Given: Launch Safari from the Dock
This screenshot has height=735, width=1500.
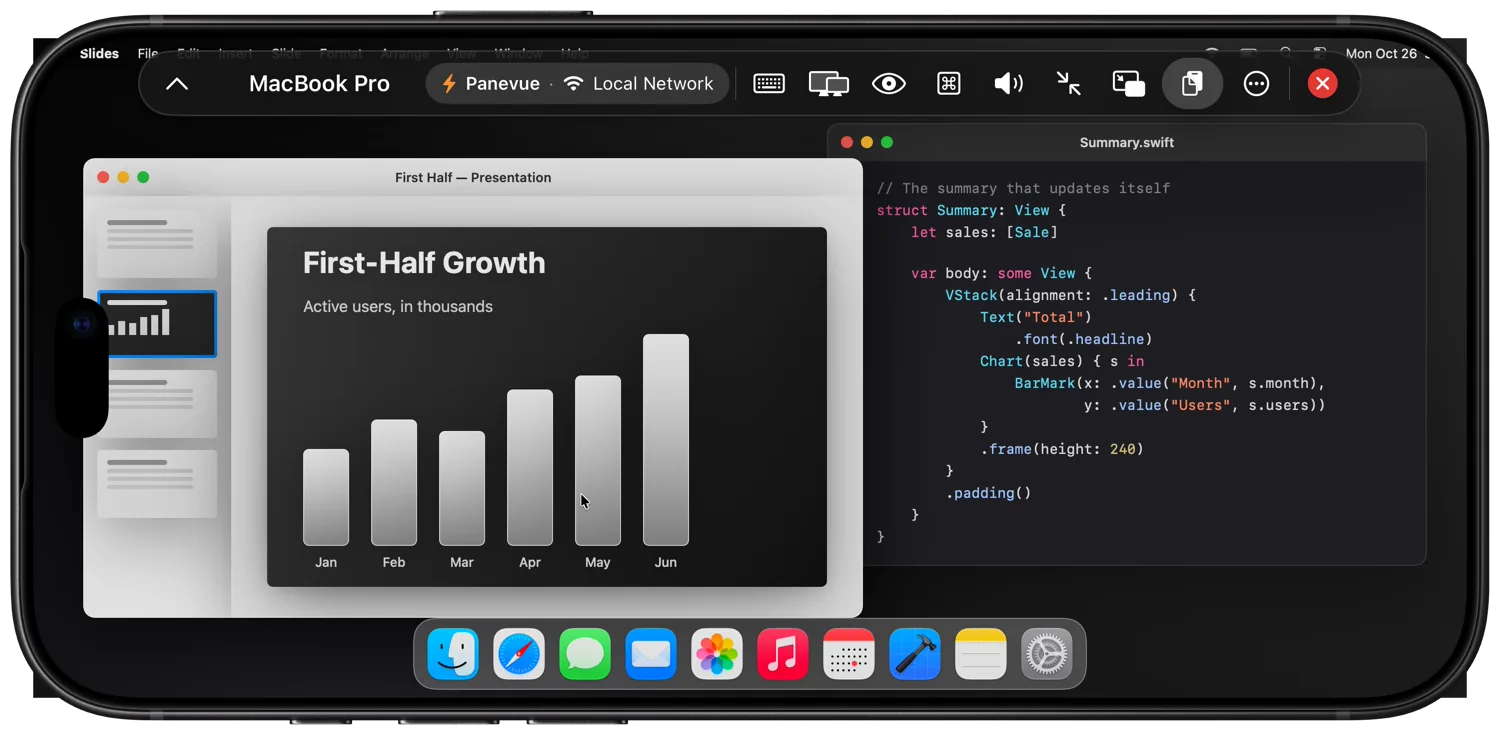Looking at the screenshot, I should pyautogui.click(x=519, y=655).
